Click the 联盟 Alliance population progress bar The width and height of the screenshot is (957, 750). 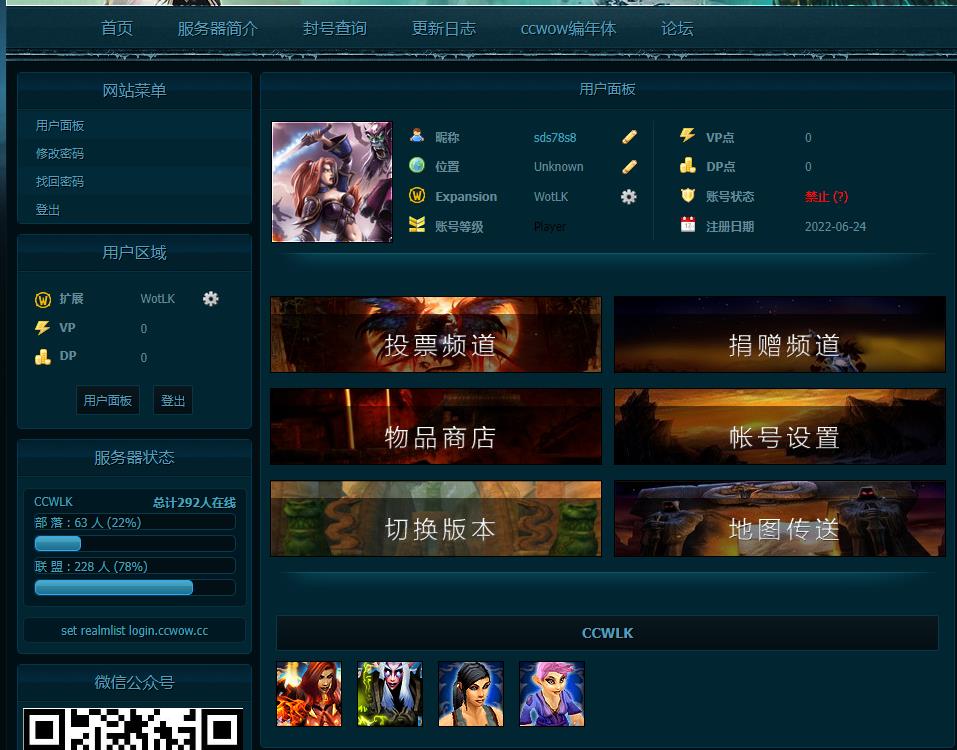pyautogui.click(x=135, y=588)
